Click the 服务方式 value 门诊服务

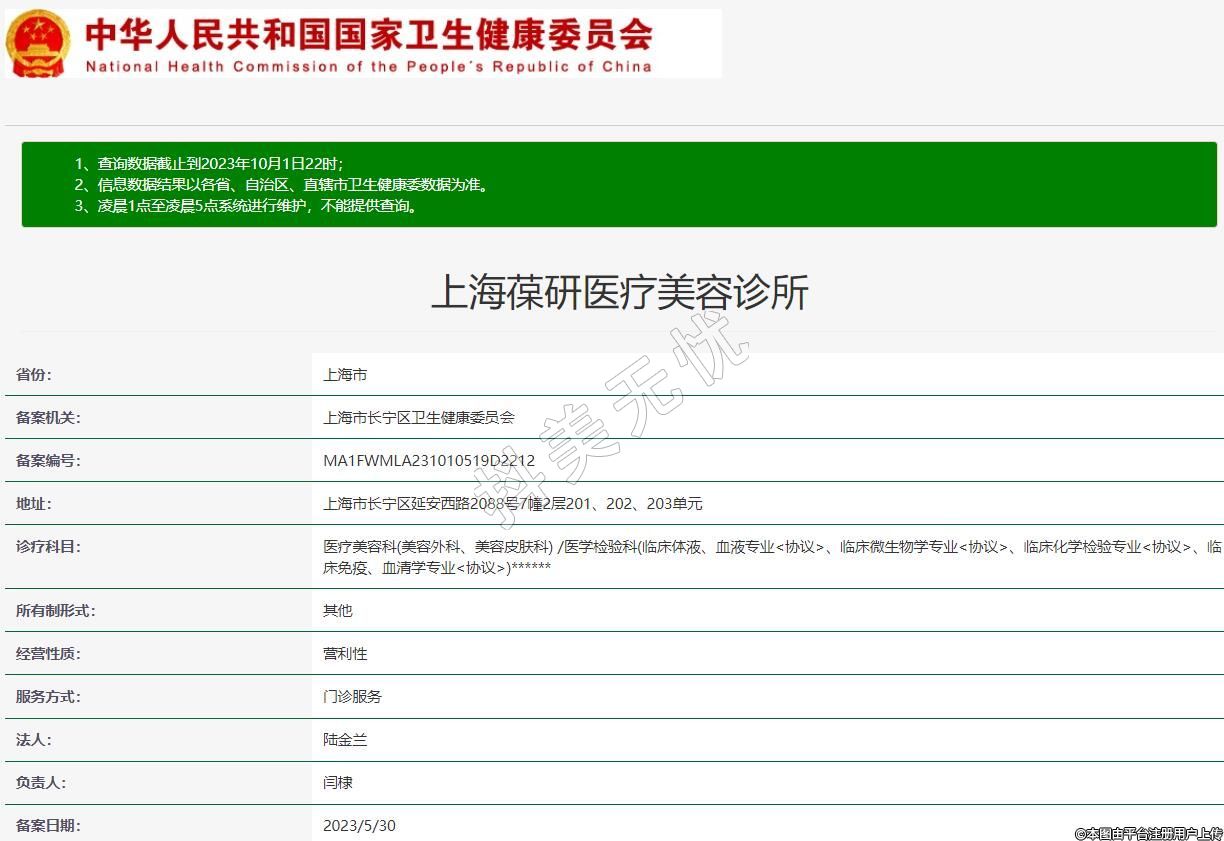tap(352, 696)
